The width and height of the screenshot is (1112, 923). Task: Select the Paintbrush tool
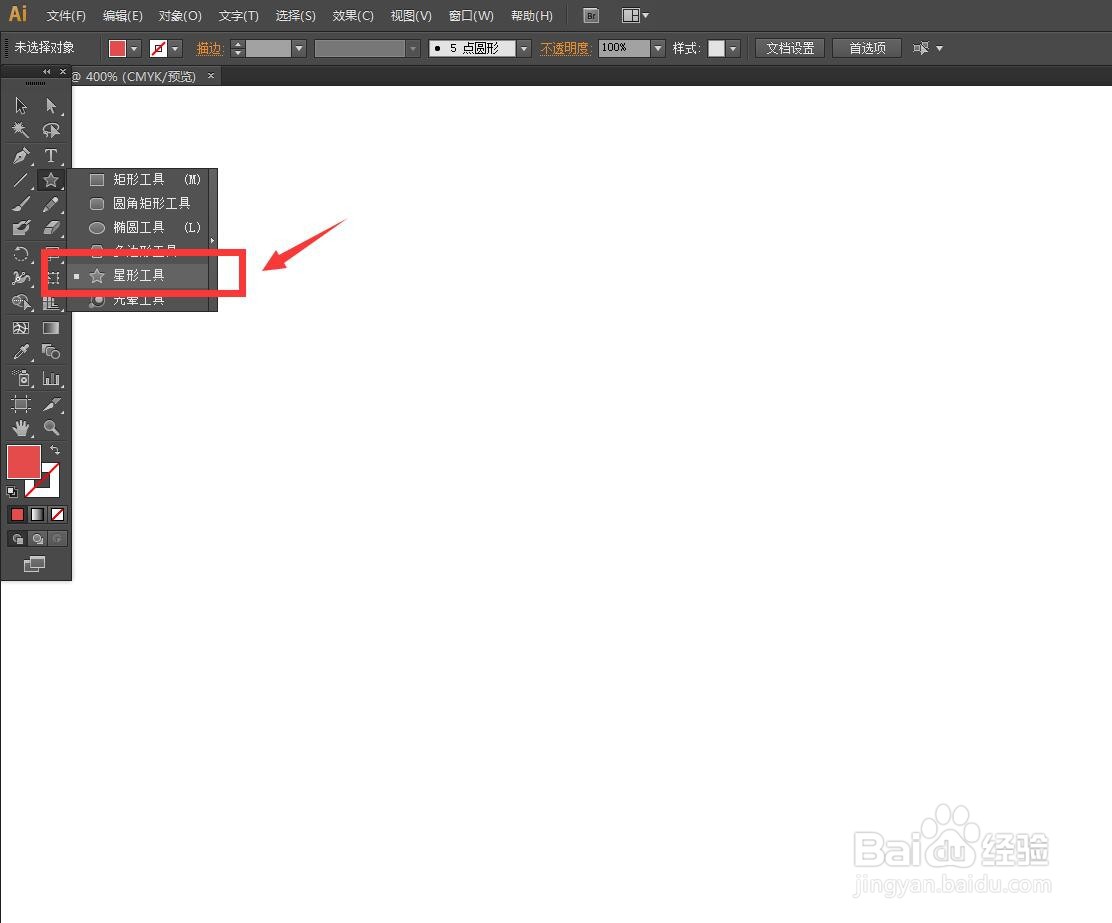point(21,204)
